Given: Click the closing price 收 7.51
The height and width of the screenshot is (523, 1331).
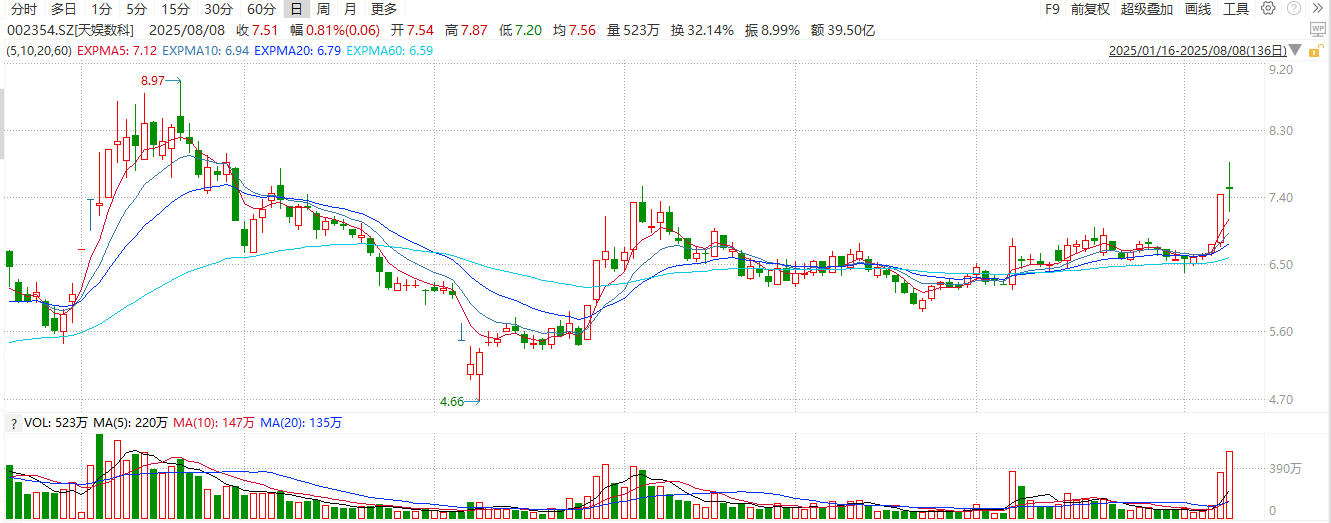Looking at the screenshot, I should (x=256, y=30).
